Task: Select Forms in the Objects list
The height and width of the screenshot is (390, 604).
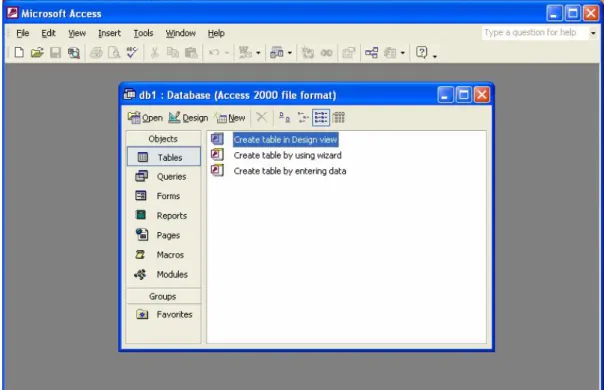Action: (x=164, y=196)
